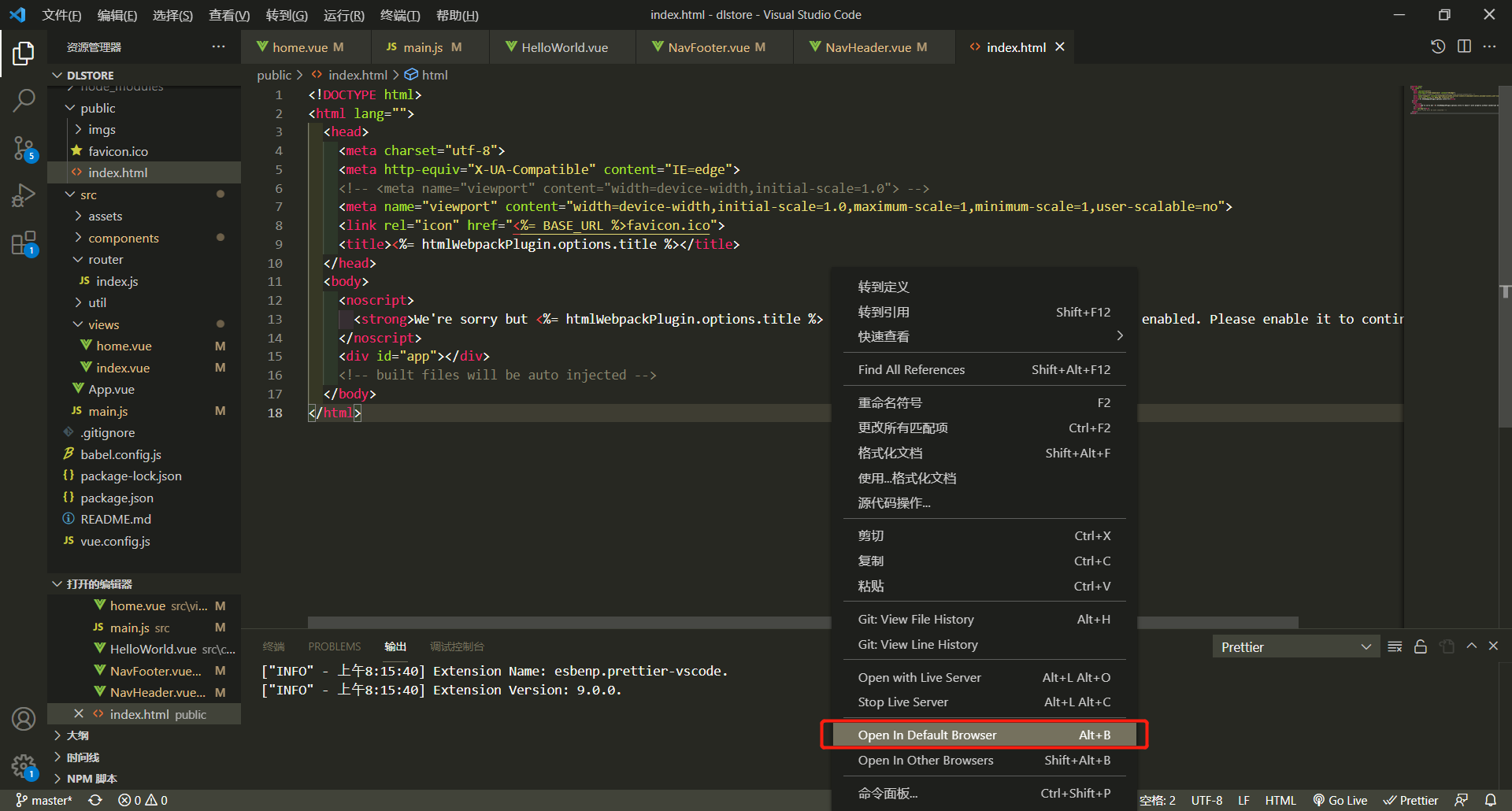Click UTF-8 encoding in status bar
Image resolution: width=1512 pixels, height=811 pixels.
[x=1206, y=800]
